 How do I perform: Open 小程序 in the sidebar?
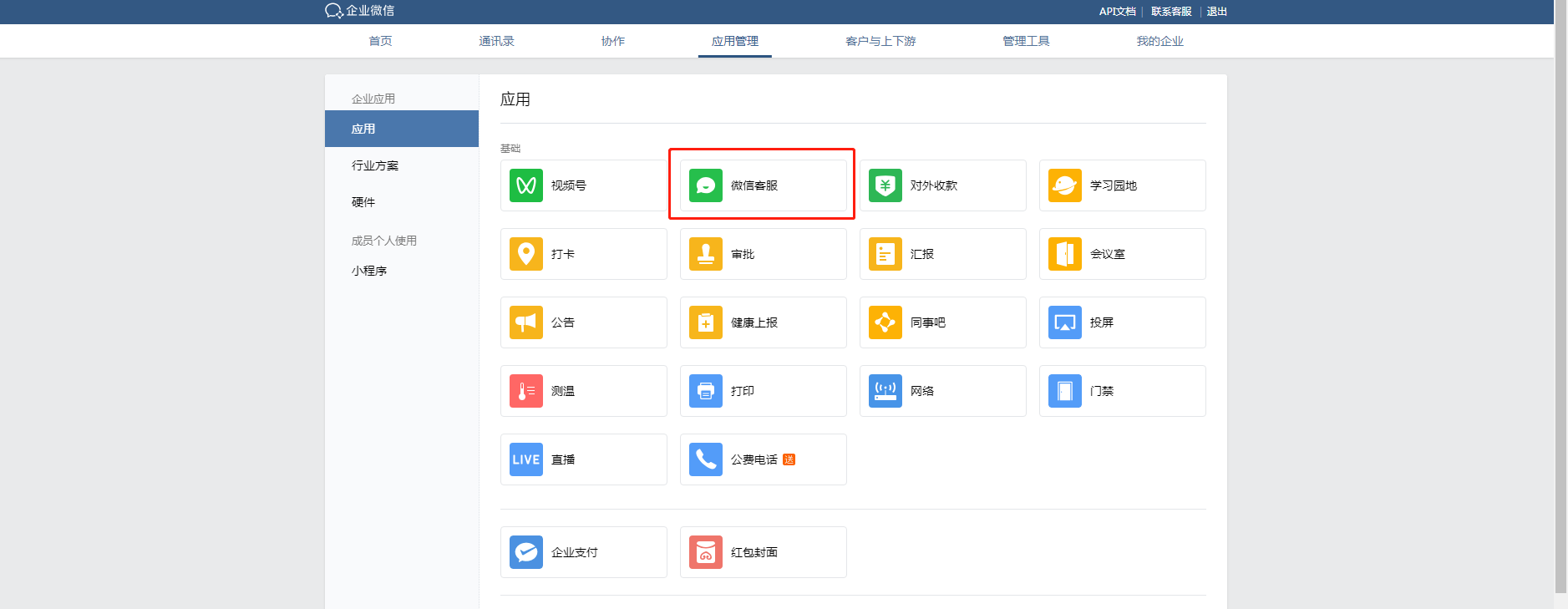[369, 271]
